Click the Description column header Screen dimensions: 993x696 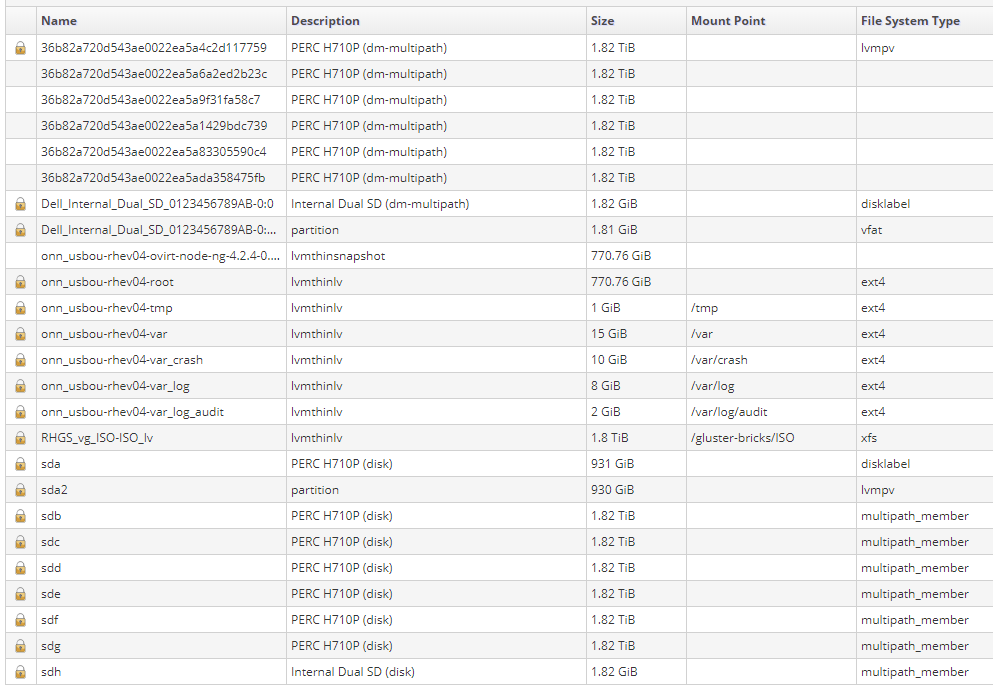[x=325, y=21]
